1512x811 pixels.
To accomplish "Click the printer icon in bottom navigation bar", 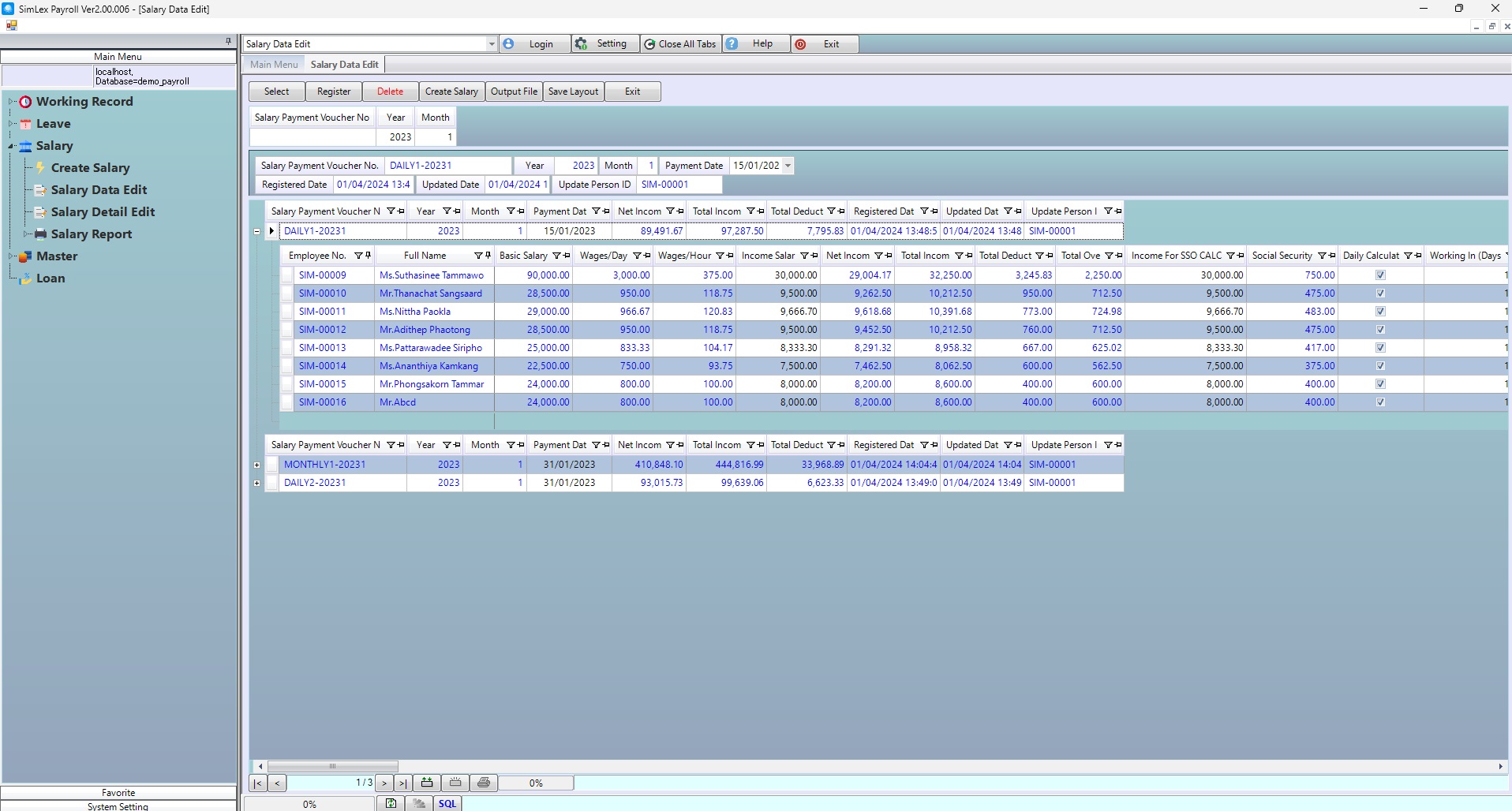I will pyautogui.click(x=484, y=783).
